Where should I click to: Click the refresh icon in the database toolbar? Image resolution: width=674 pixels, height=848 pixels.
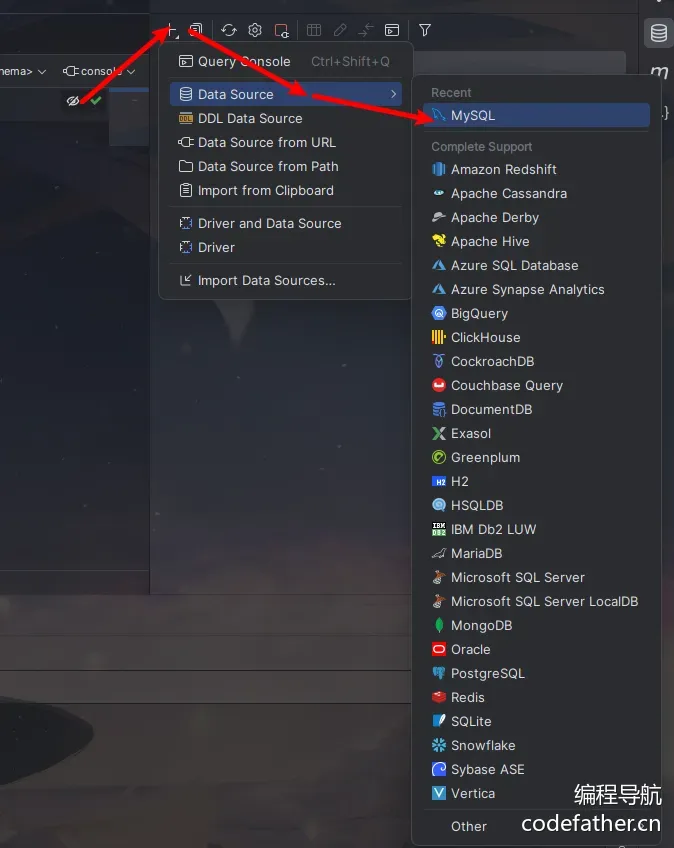pos(229,31)
